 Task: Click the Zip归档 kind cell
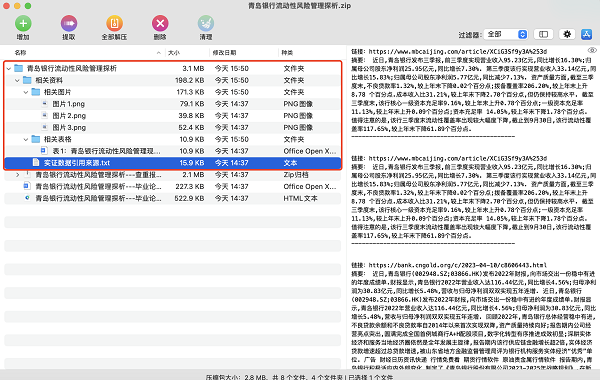coord(296,175)
